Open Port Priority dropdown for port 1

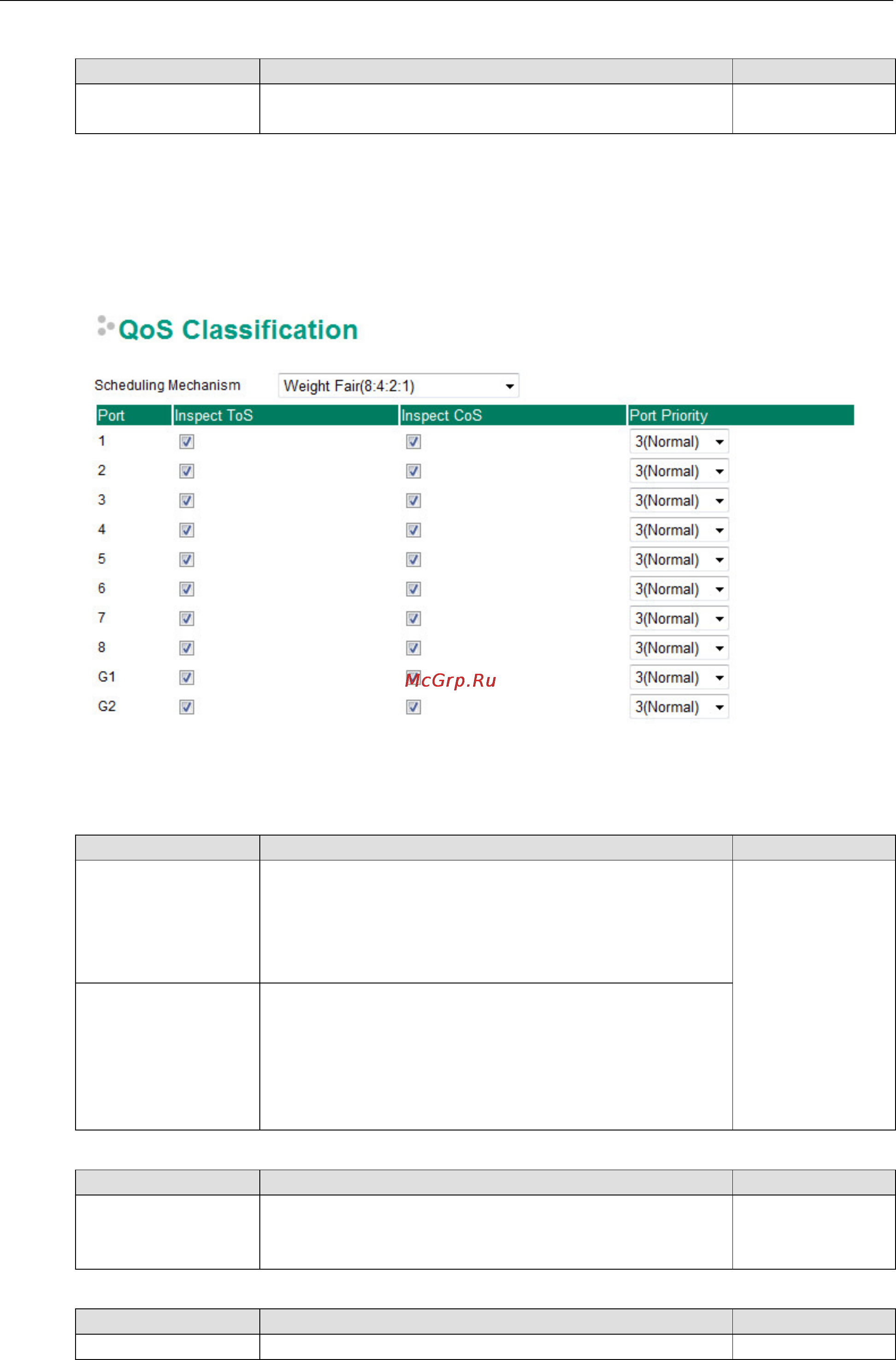click(x=679, y=442)
